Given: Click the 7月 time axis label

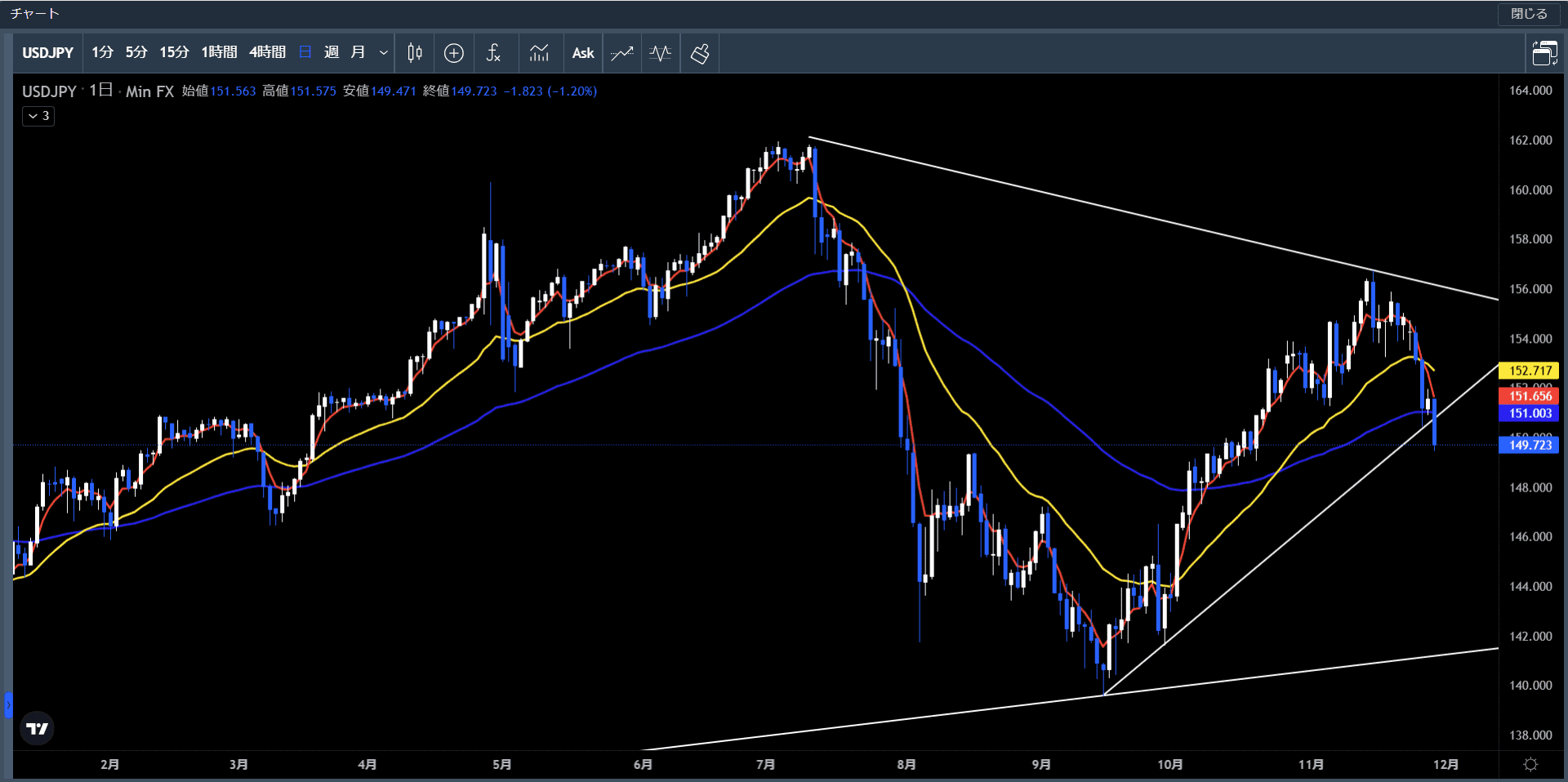Looking at the screenshot, I should [765, 764].
